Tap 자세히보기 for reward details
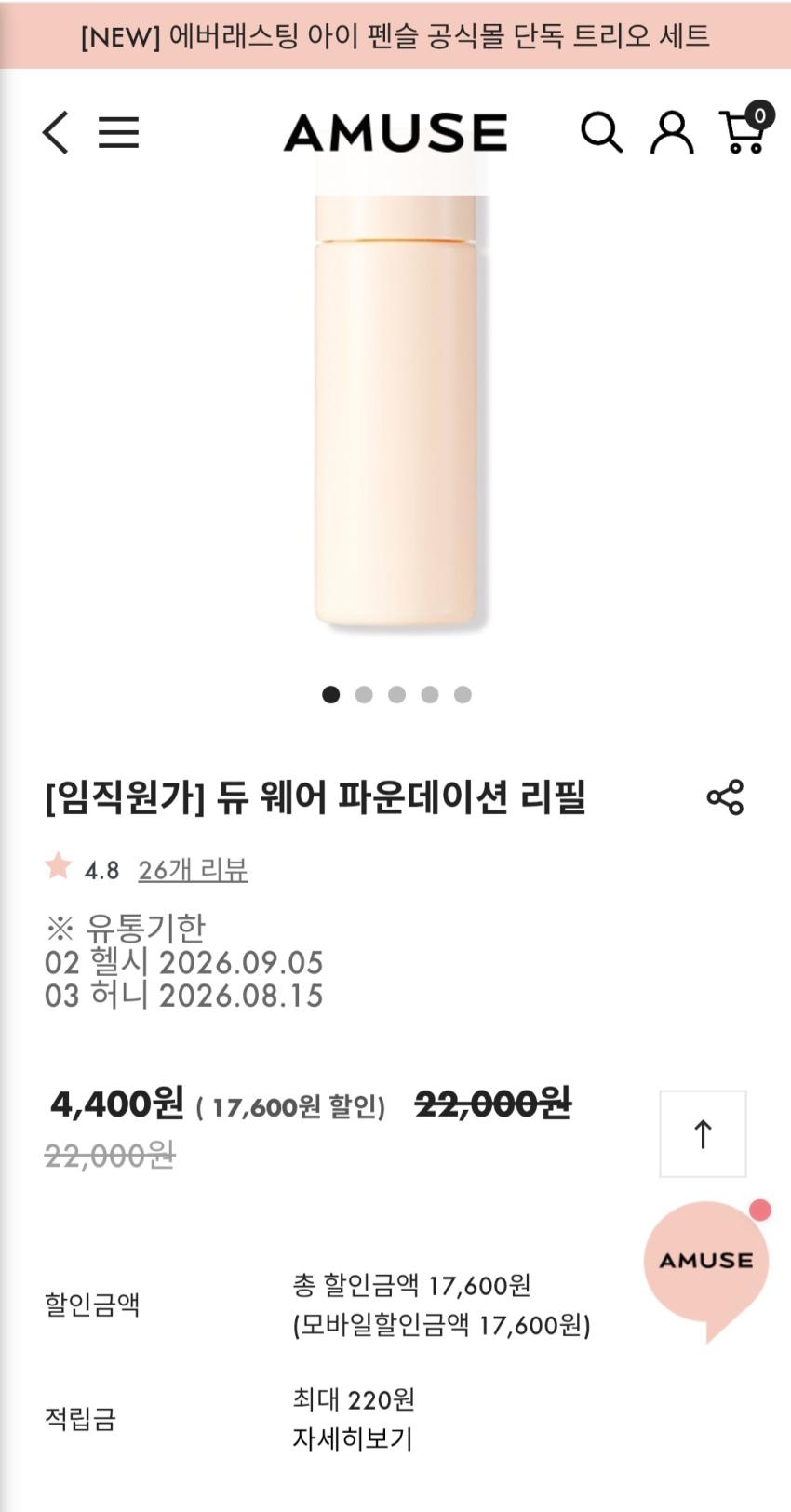Screen dimensions: 791x1512 [352, 1438]
